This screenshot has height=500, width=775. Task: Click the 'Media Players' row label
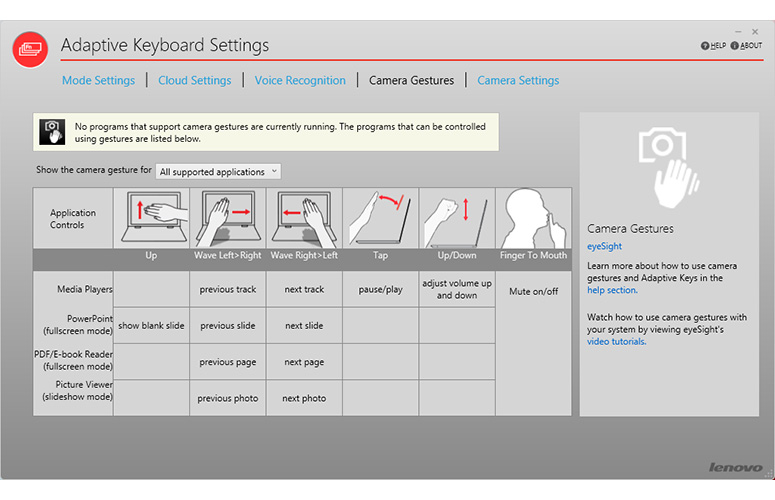click(x=85, y=289)
